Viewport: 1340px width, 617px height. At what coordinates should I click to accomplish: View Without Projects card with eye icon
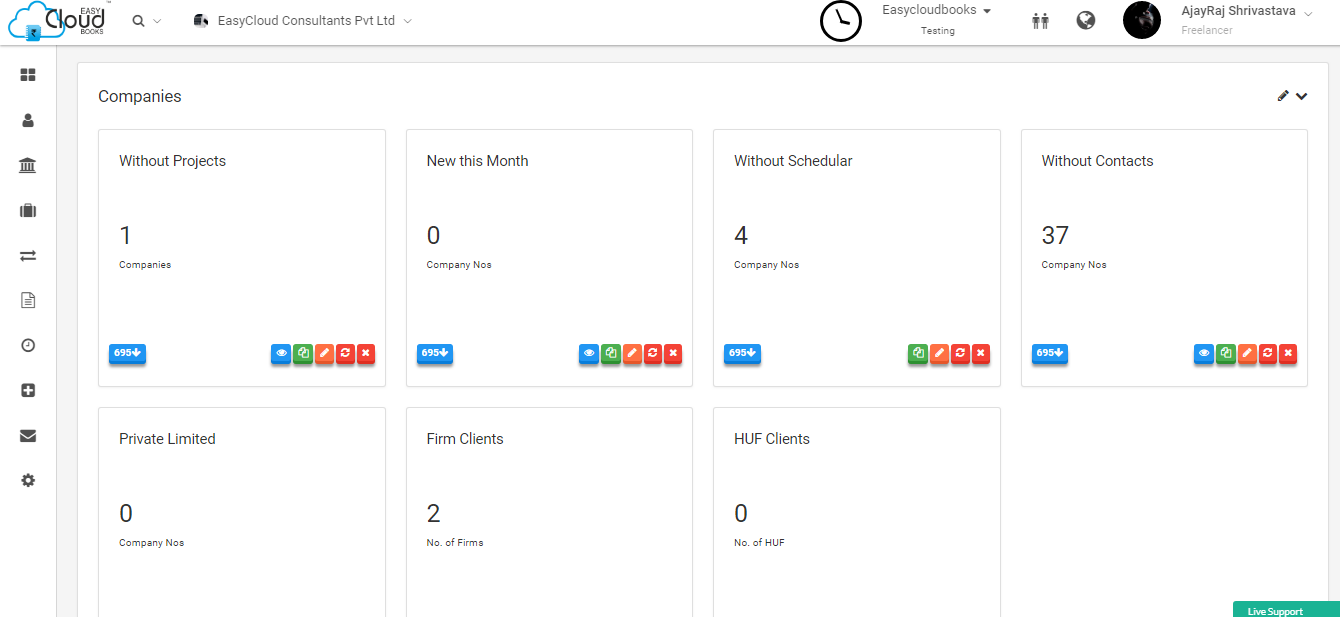pyautogui.click(x=281, y=353)
